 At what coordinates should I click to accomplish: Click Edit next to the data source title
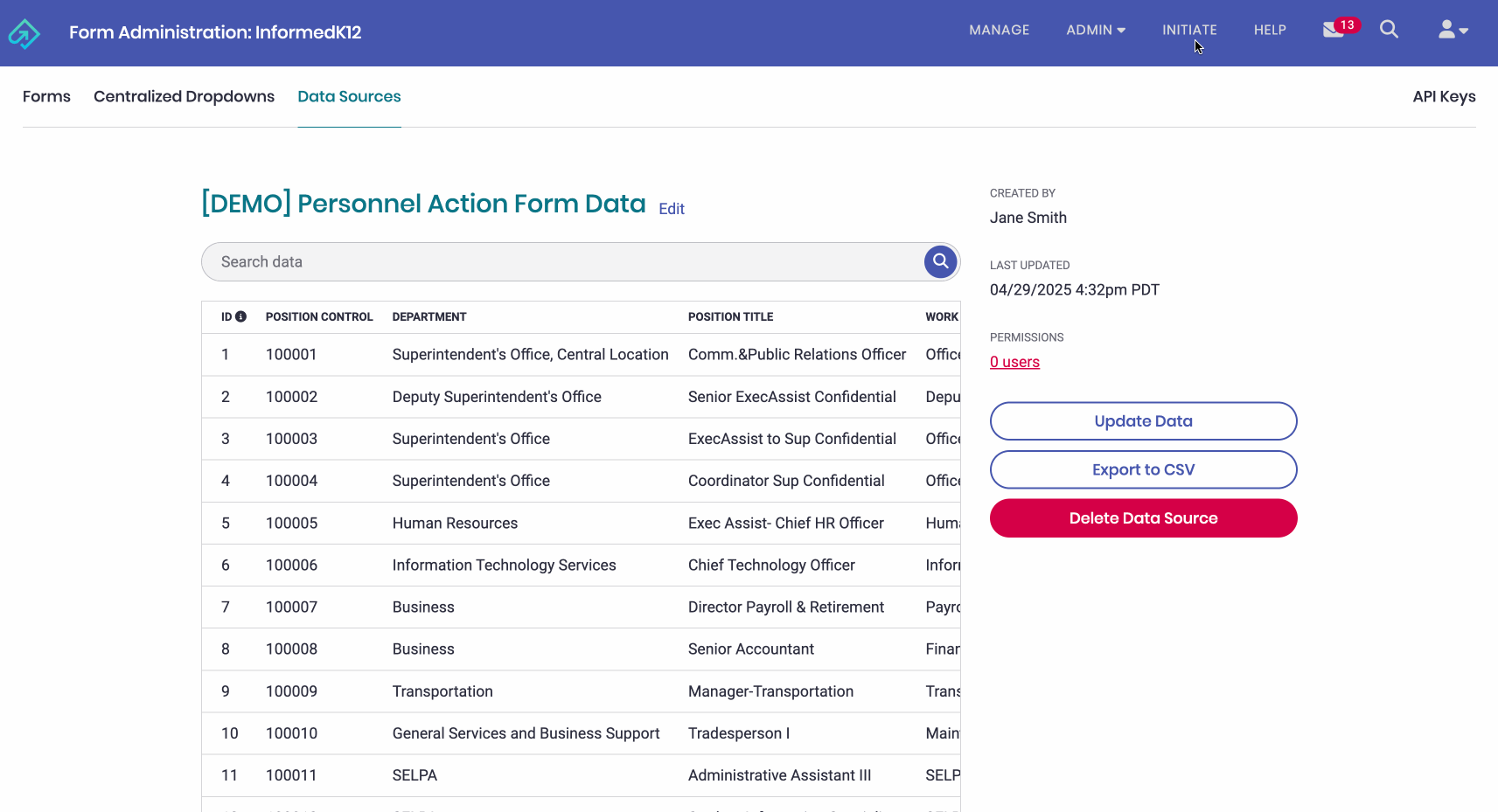point(672,209)
